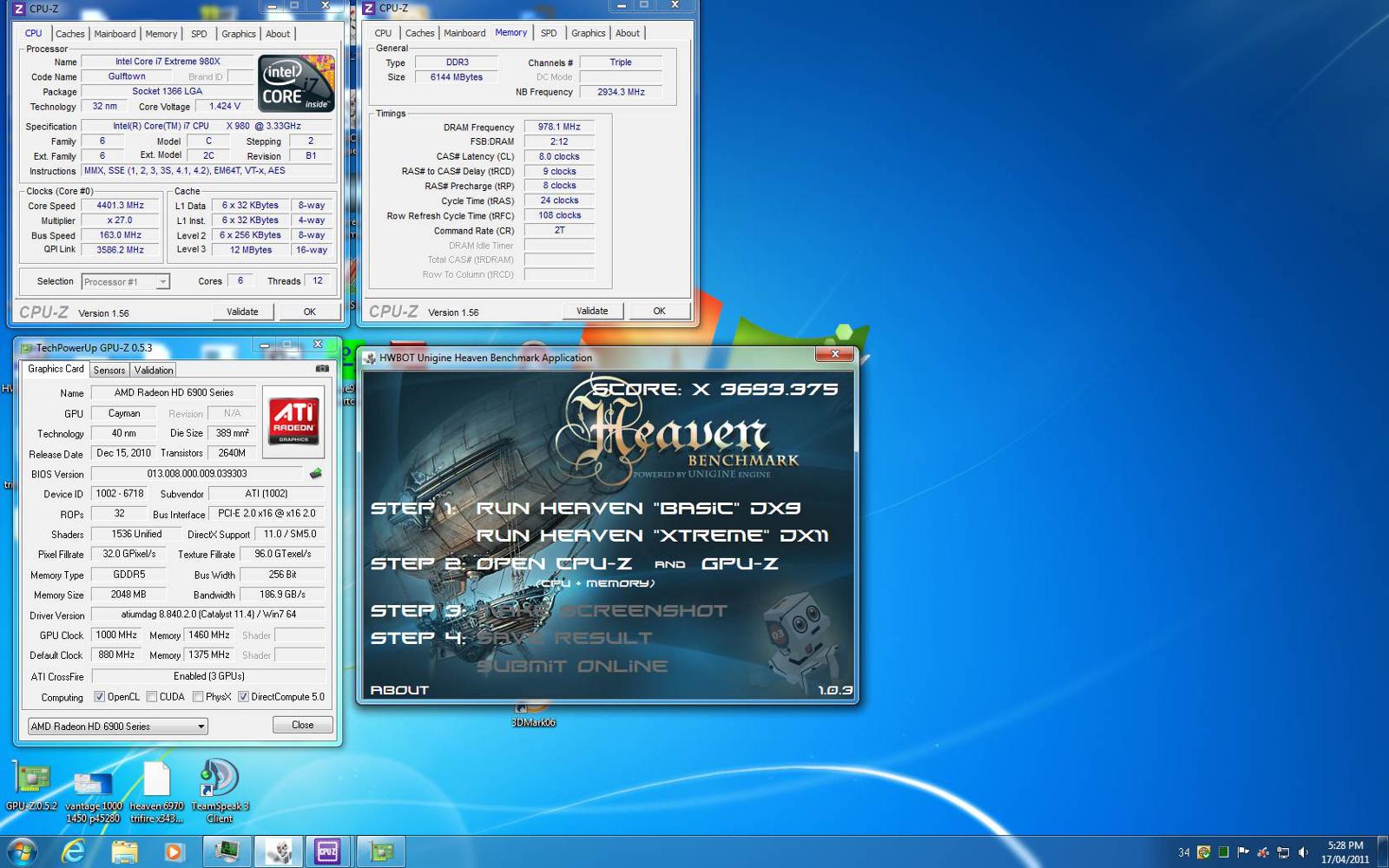This screenshot has height=868, width=1389.
Task: Click the Close button in GPU-Z
Action: [x=302, y=725]
